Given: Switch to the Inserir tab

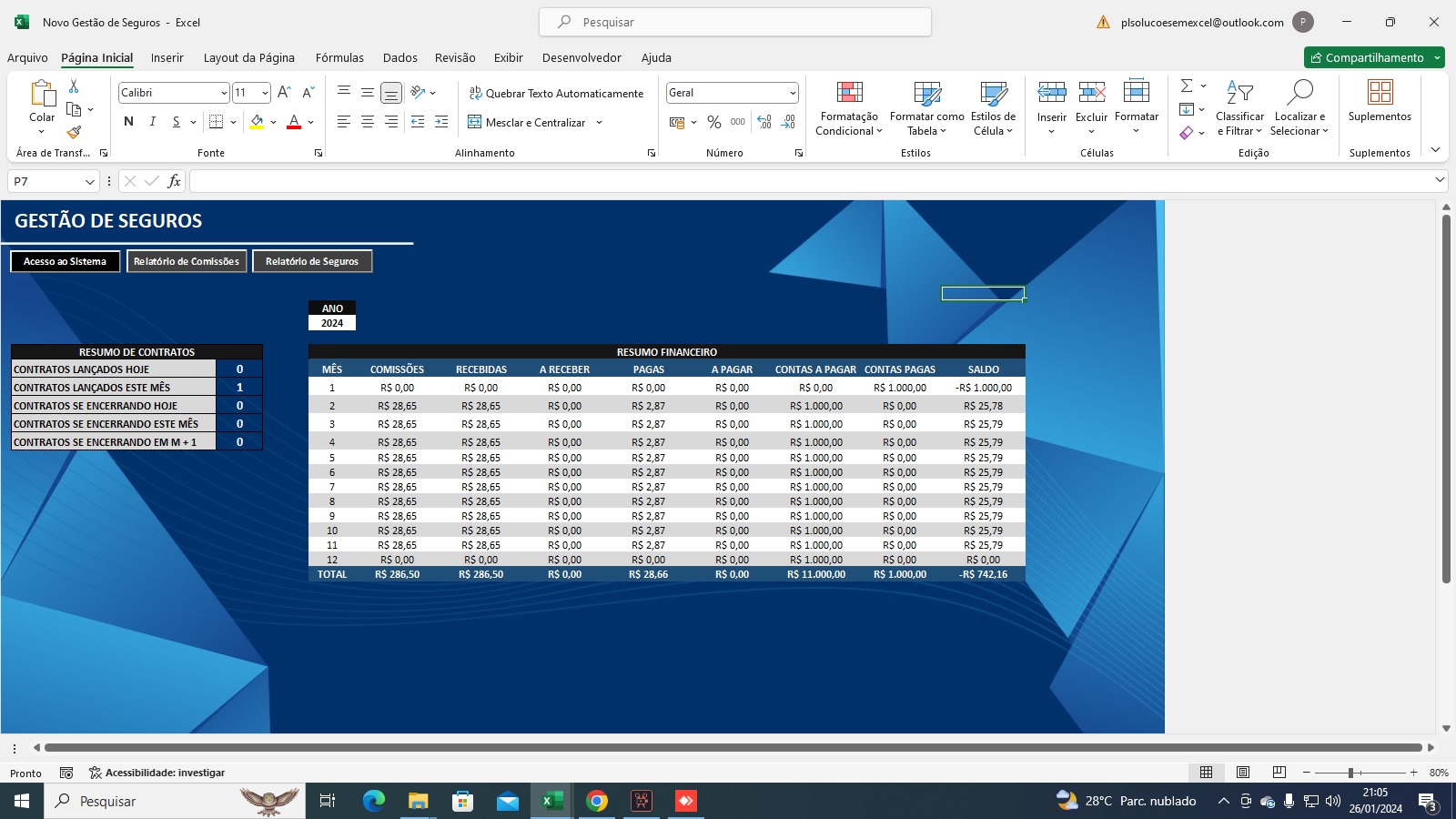Looking at the screenshot, I should coord(167,57).
